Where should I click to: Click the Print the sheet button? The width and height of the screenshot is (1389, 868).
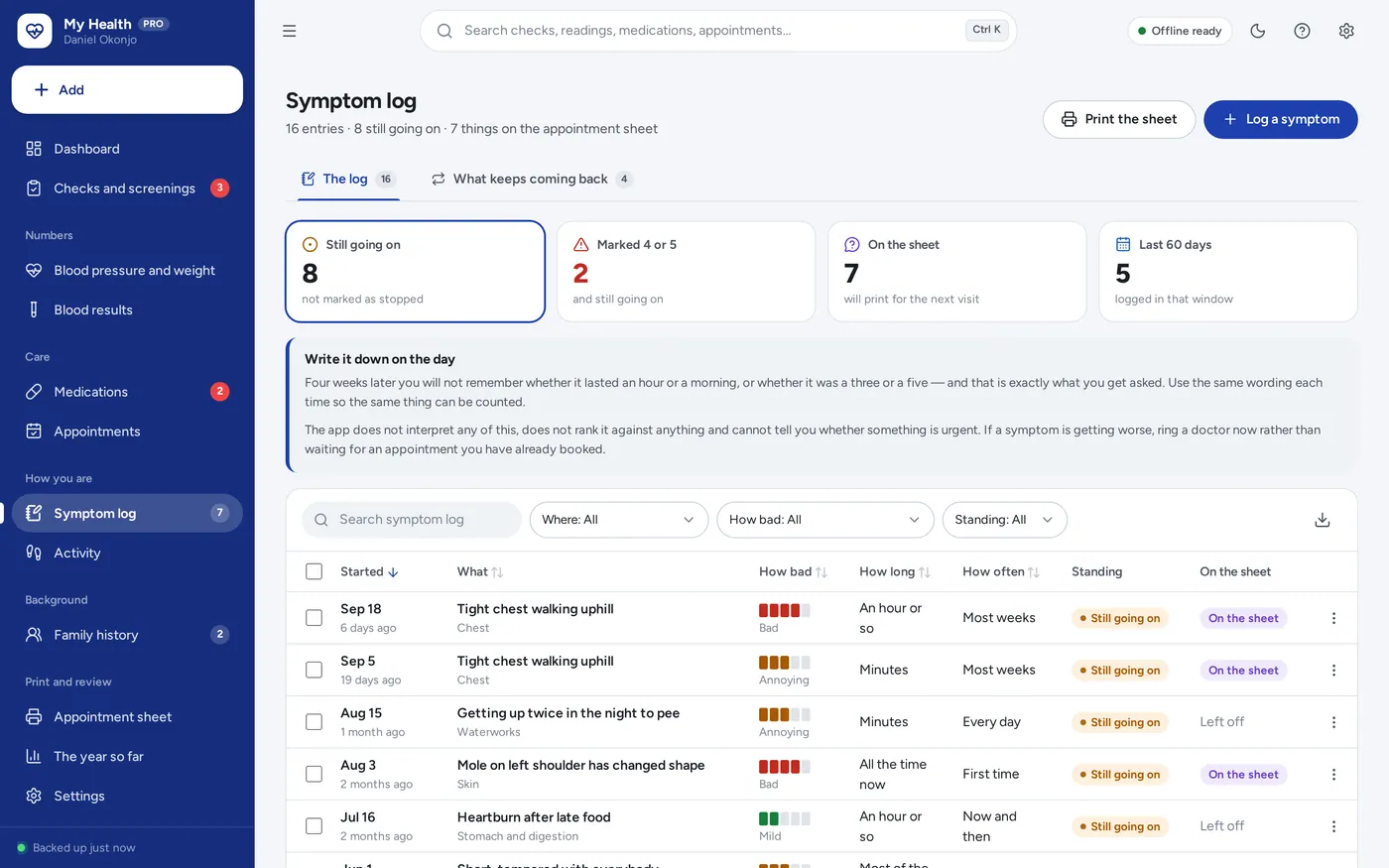1119,119
